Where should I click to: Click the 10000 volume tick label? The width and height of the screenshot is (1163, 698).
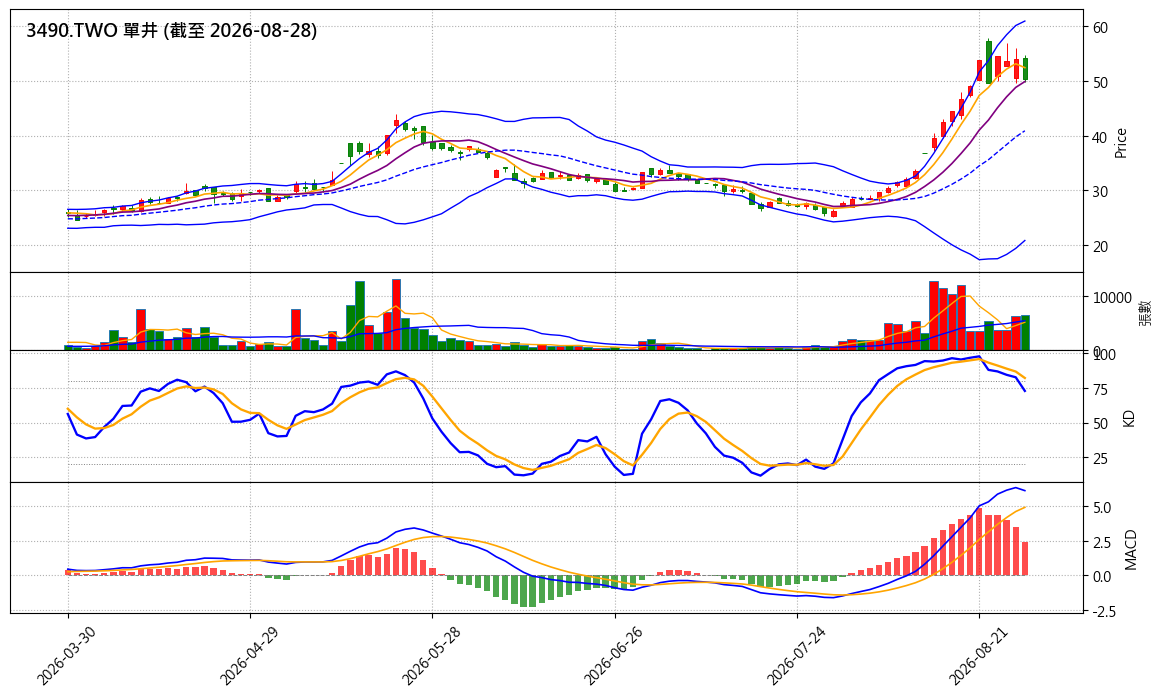(x=1112, y=297)
